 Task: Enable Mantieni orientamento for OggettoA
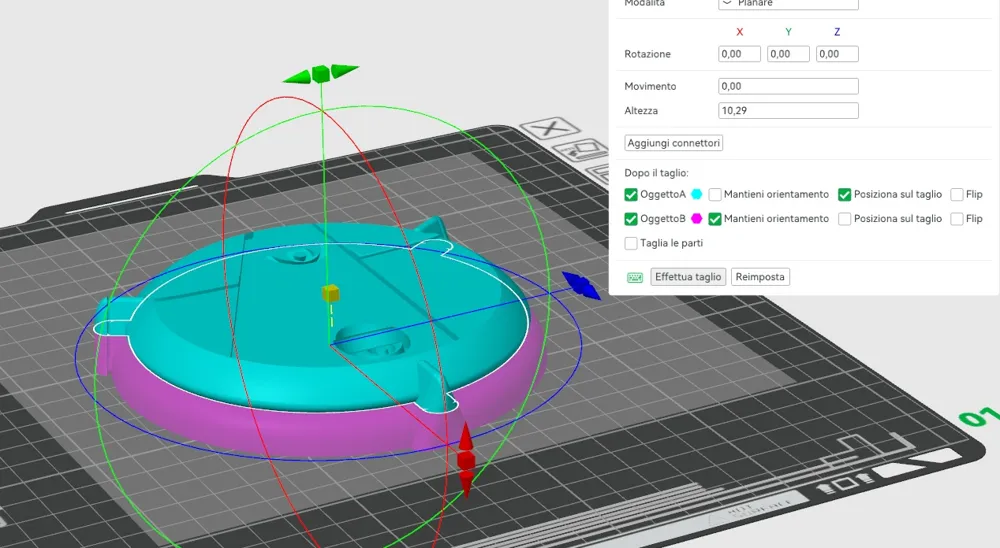coord(715,194)
